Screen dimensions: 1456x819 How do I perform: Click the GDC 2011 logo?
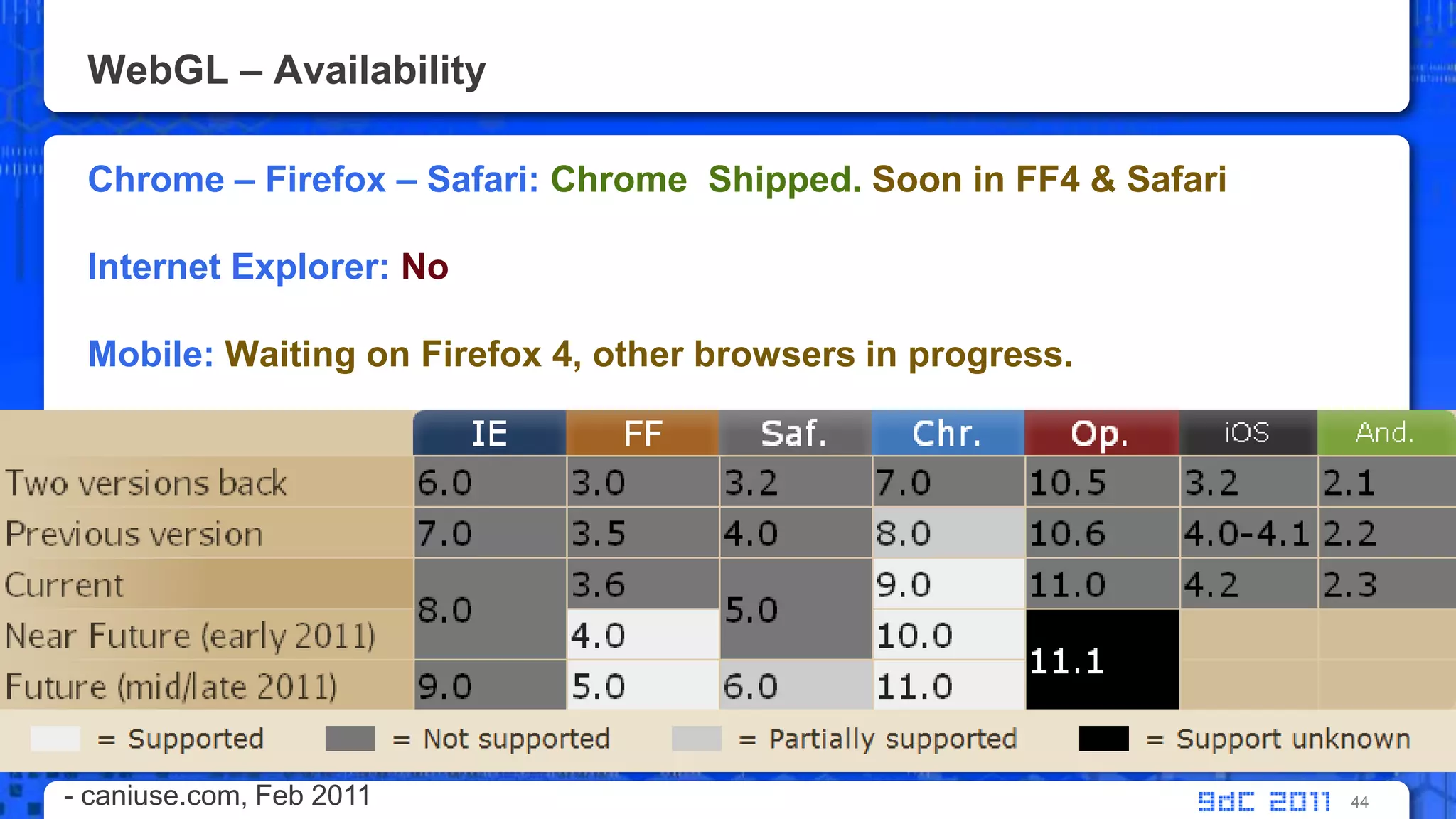[1264, 802]
